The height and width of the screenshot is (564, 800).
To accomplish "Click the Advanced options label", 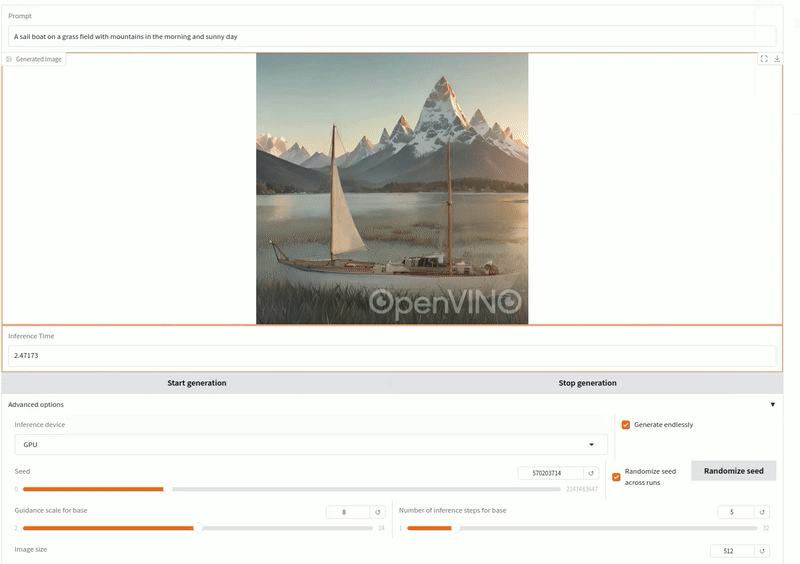I will click(36, 404).
